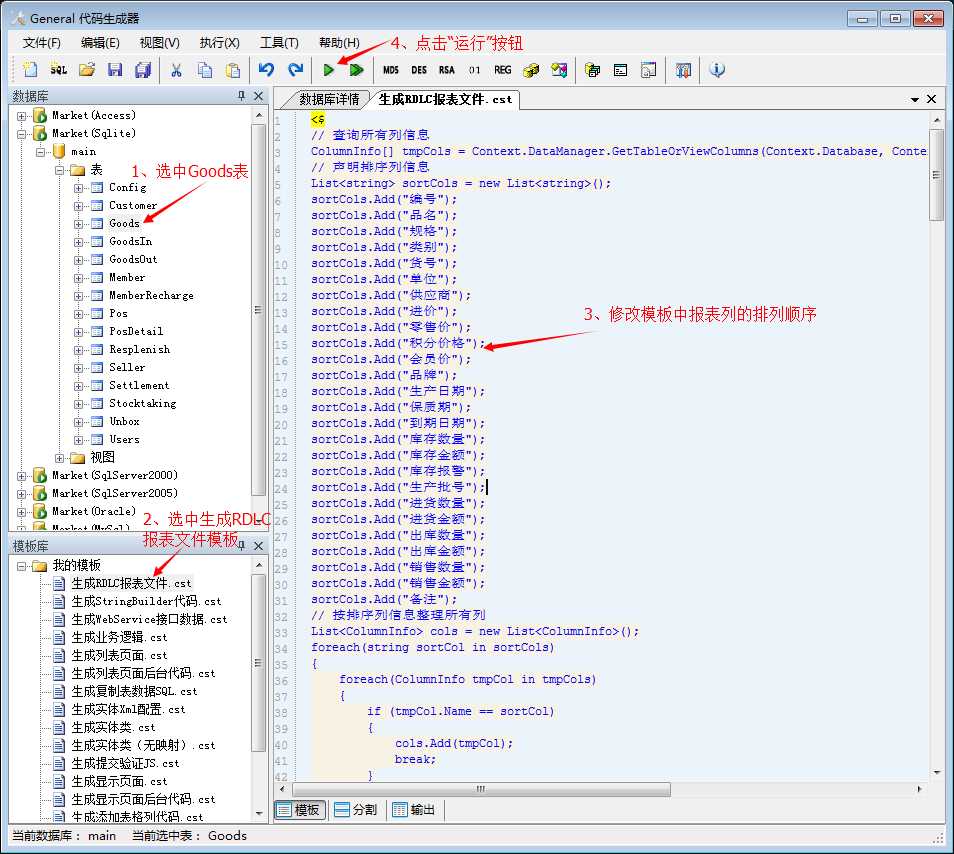Click the New file toolbar icon
The width and height of the screenshot is (954, 854).
click(30, 70)
